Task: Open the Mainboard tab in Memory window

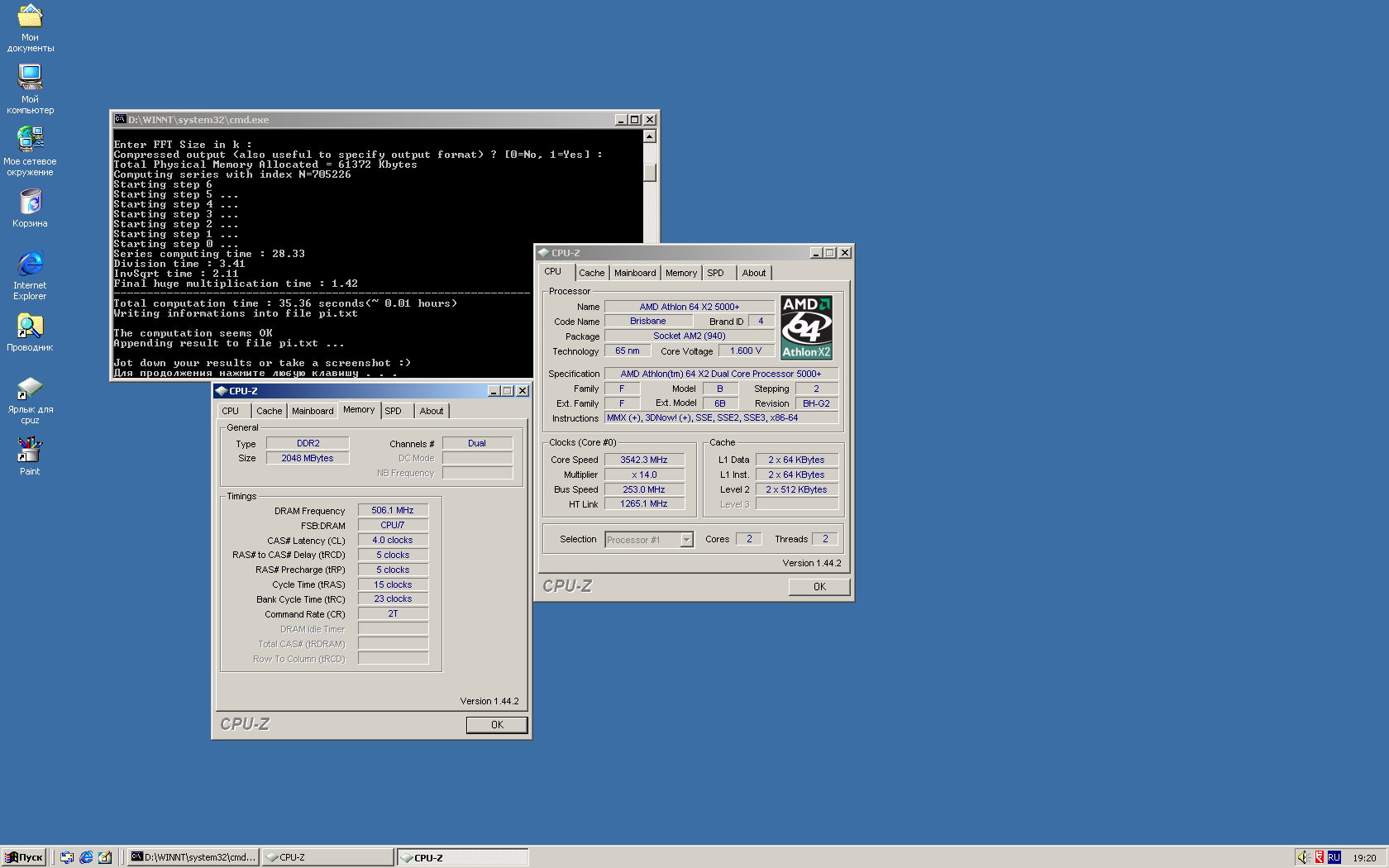Action: 313,411
